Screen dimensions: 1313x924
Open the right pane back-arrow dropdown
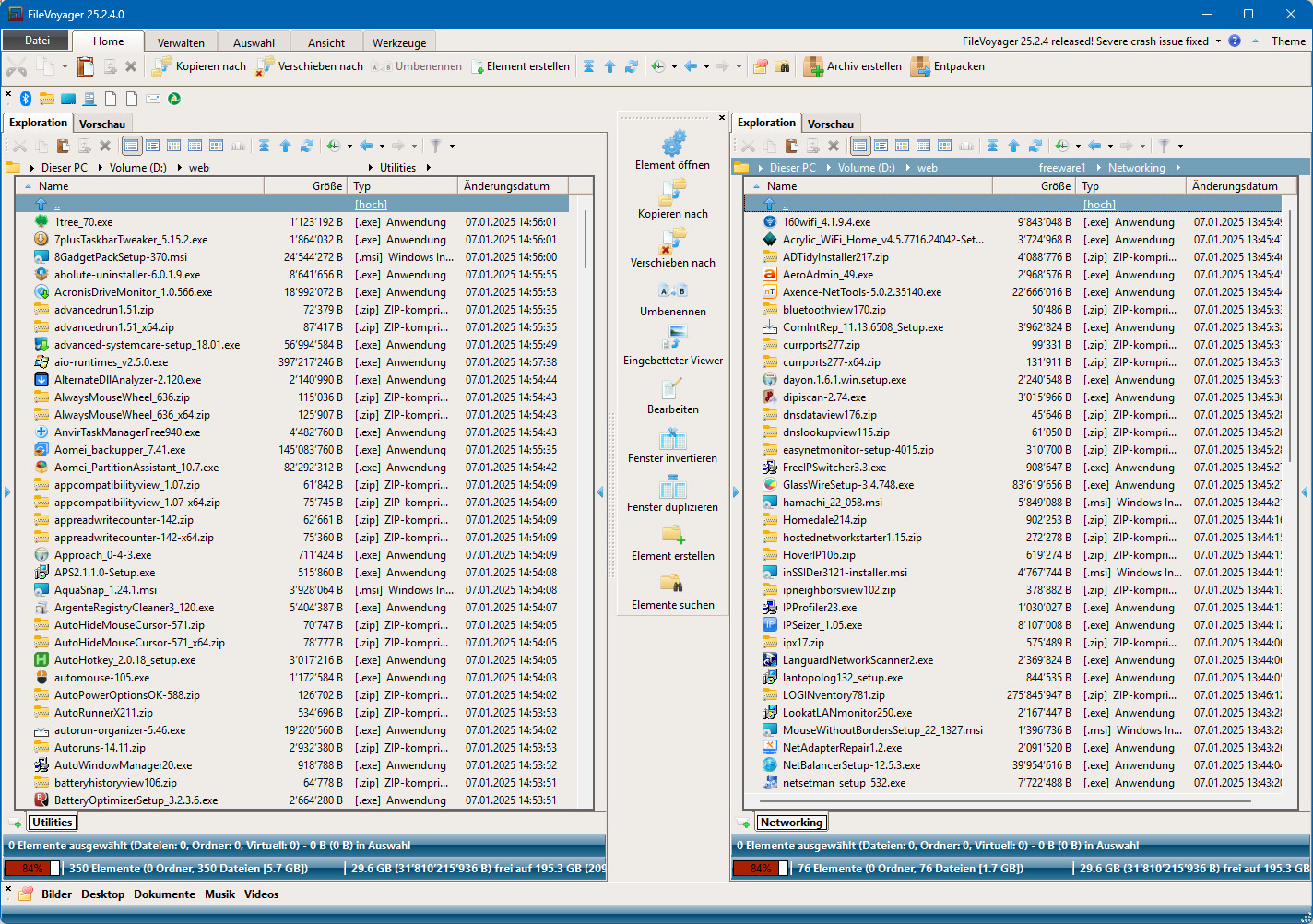tap(1110, 146)
